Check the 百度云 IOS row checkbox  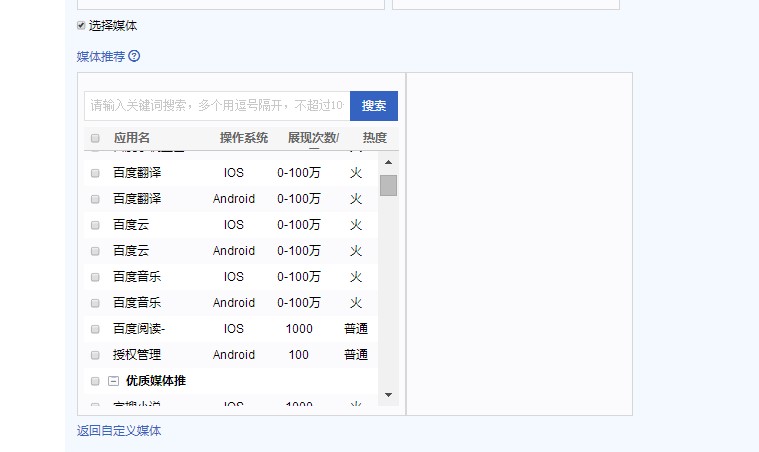[x=95, y=226]
